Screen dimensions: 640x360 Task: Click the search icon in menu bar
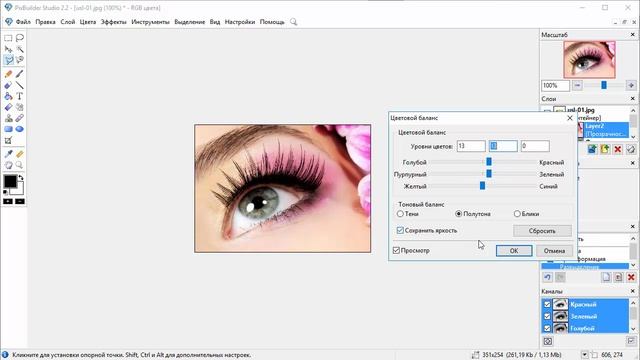(x=293, y=22)
